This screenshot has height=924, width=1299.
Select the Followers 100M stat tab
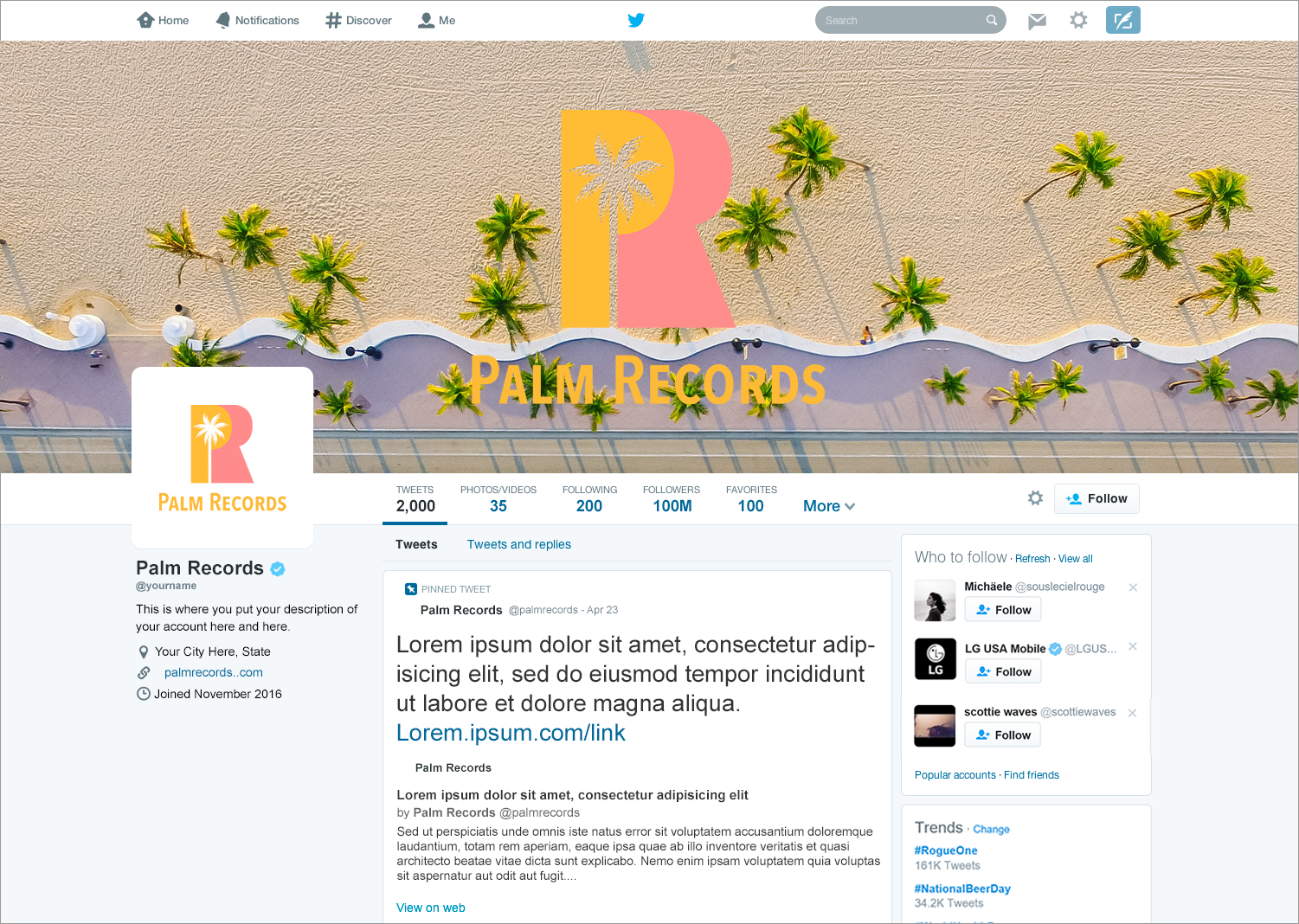click(x=672, y=499)
